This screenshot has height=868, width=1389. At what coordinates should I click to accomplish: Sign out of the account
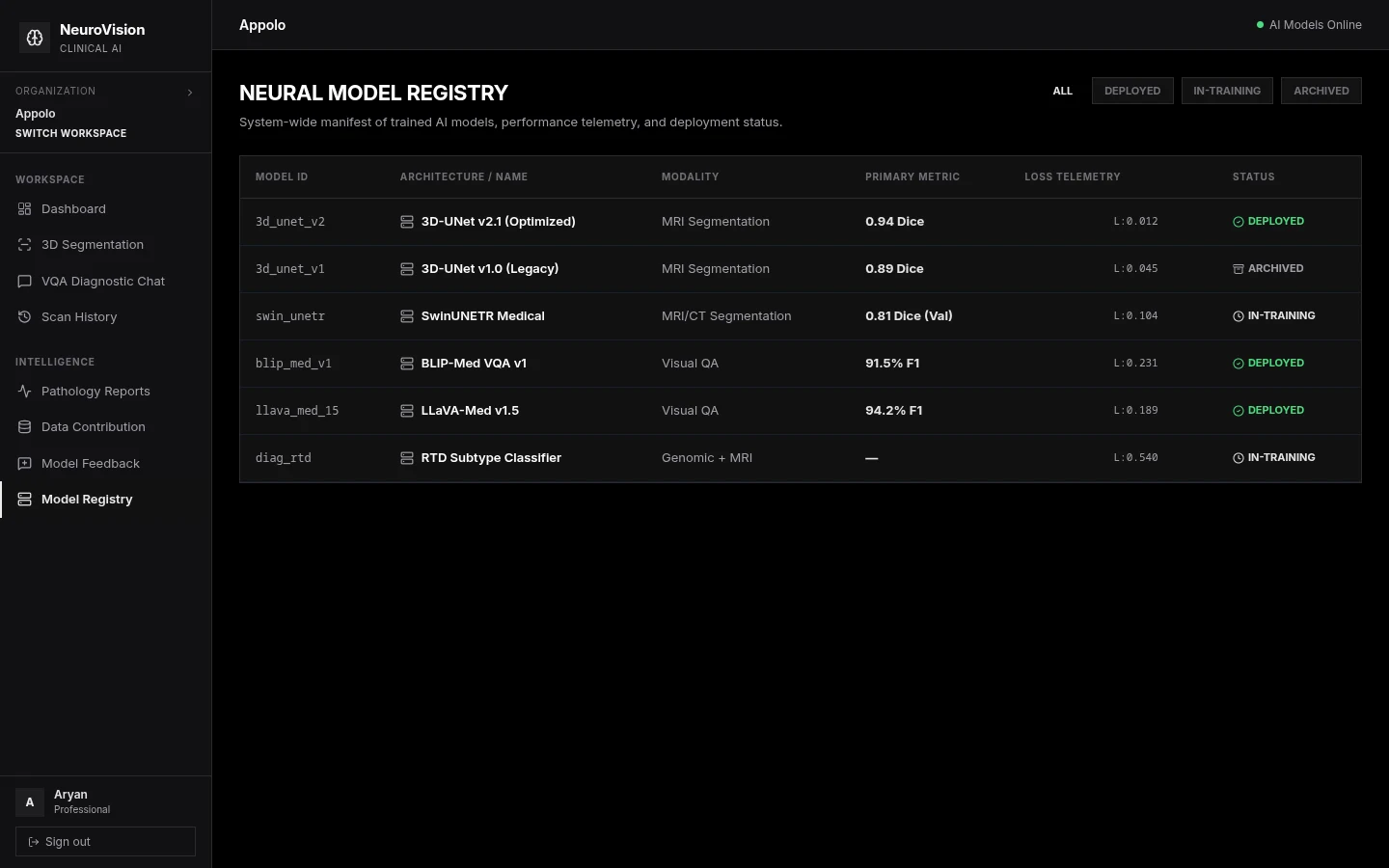(105, 841)
